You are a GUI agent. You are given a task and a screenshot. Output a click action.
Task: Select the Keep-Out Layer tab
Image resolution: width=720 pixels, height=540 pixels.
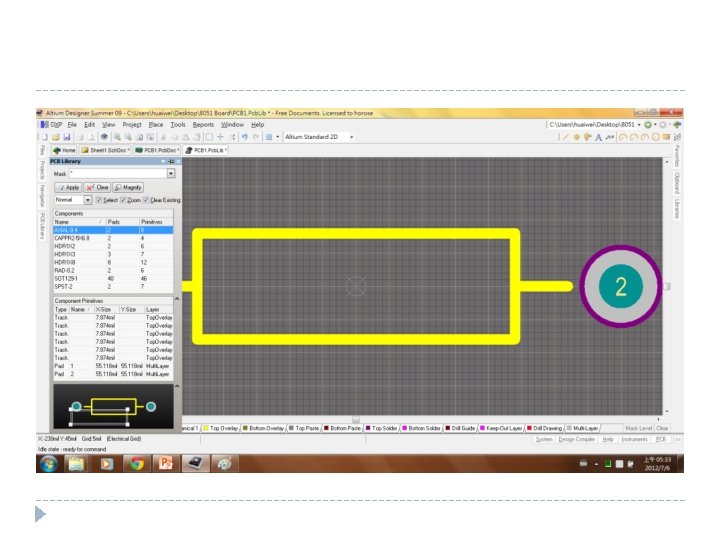(x=501, y=428)
